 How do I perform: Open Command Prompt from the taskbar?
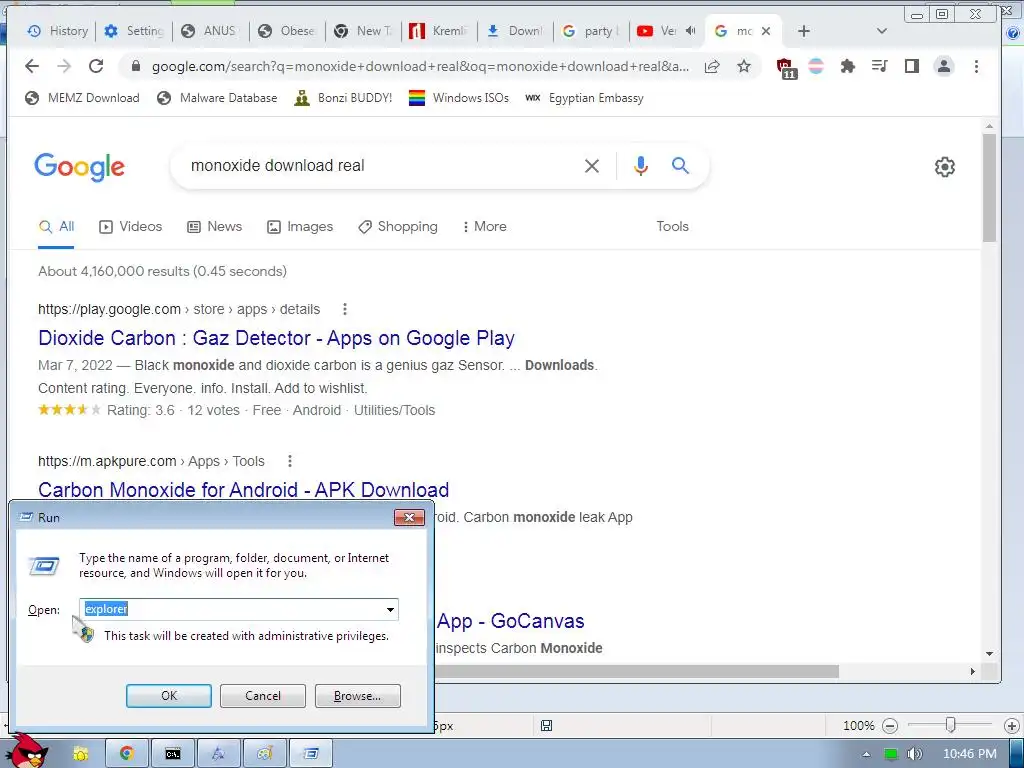(173, 754)
